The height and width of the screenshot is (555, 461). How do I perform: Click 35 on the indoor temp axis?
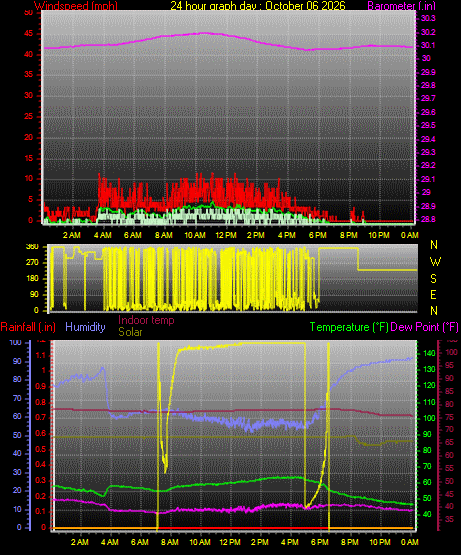click(x=449, y=519)
